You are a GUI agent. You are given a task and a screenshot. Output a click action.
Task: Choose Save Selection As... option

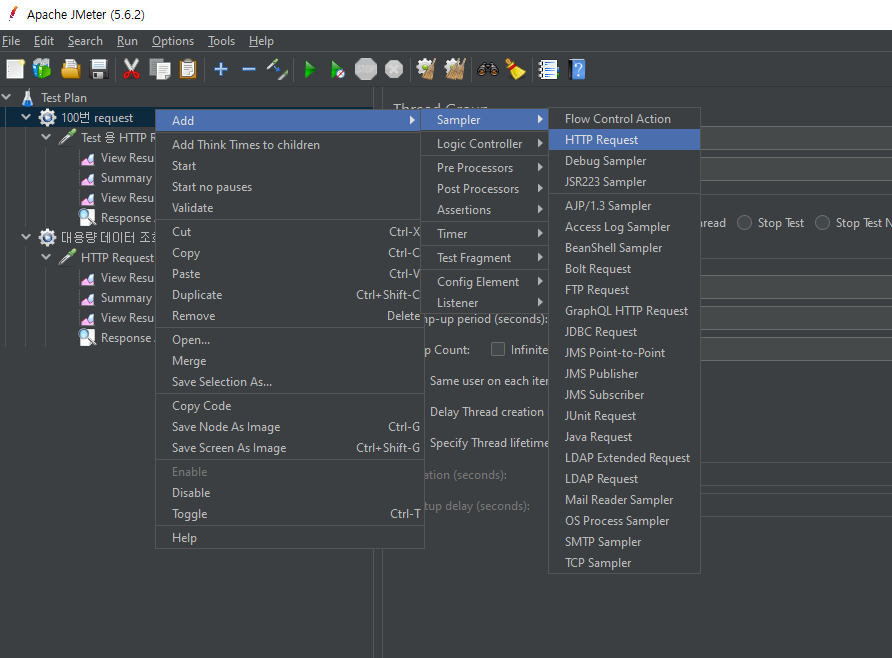point(290,382)
